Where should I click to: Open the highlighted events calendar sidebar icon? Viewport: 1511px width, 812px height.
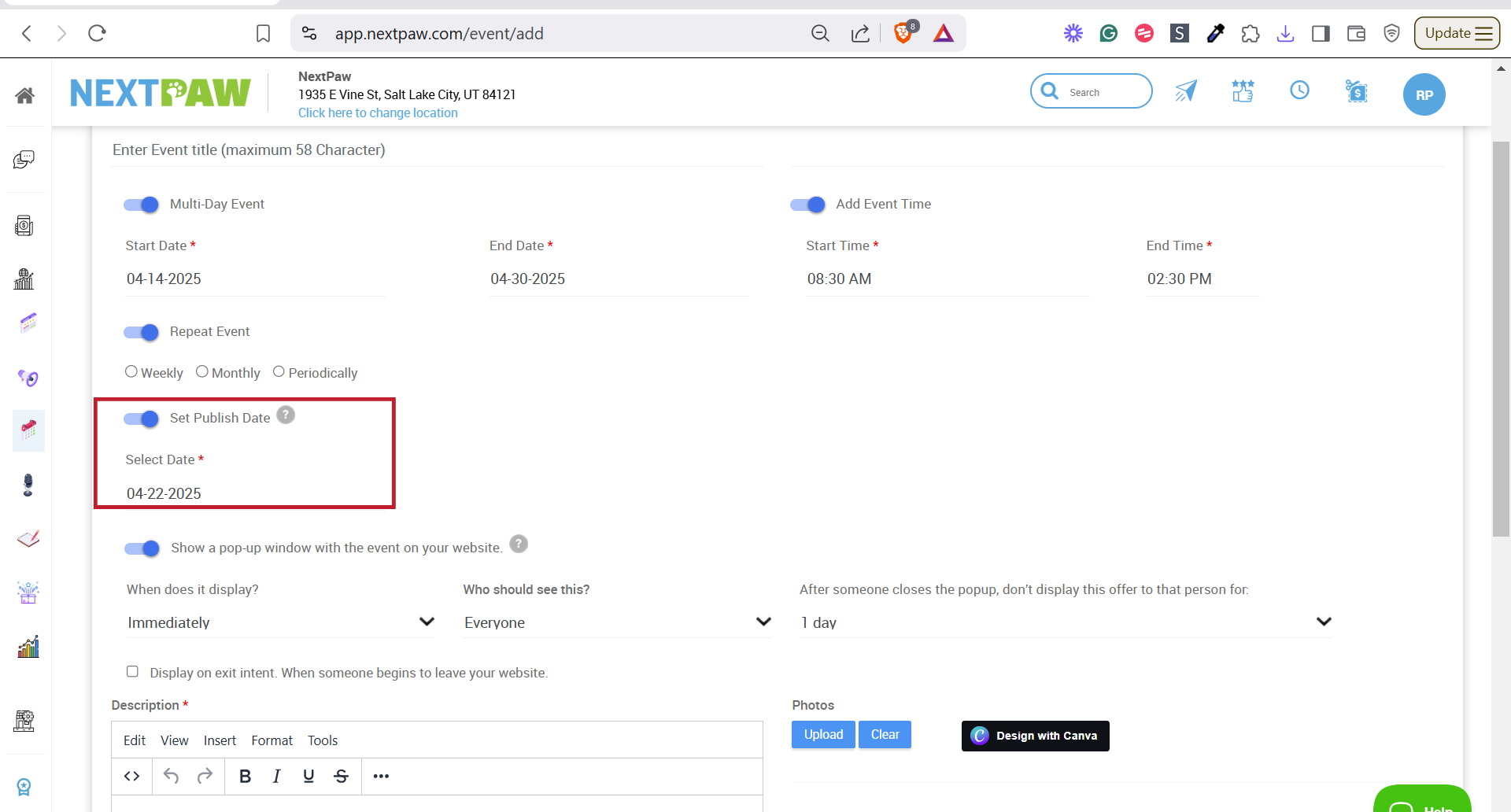click(28, 430)
